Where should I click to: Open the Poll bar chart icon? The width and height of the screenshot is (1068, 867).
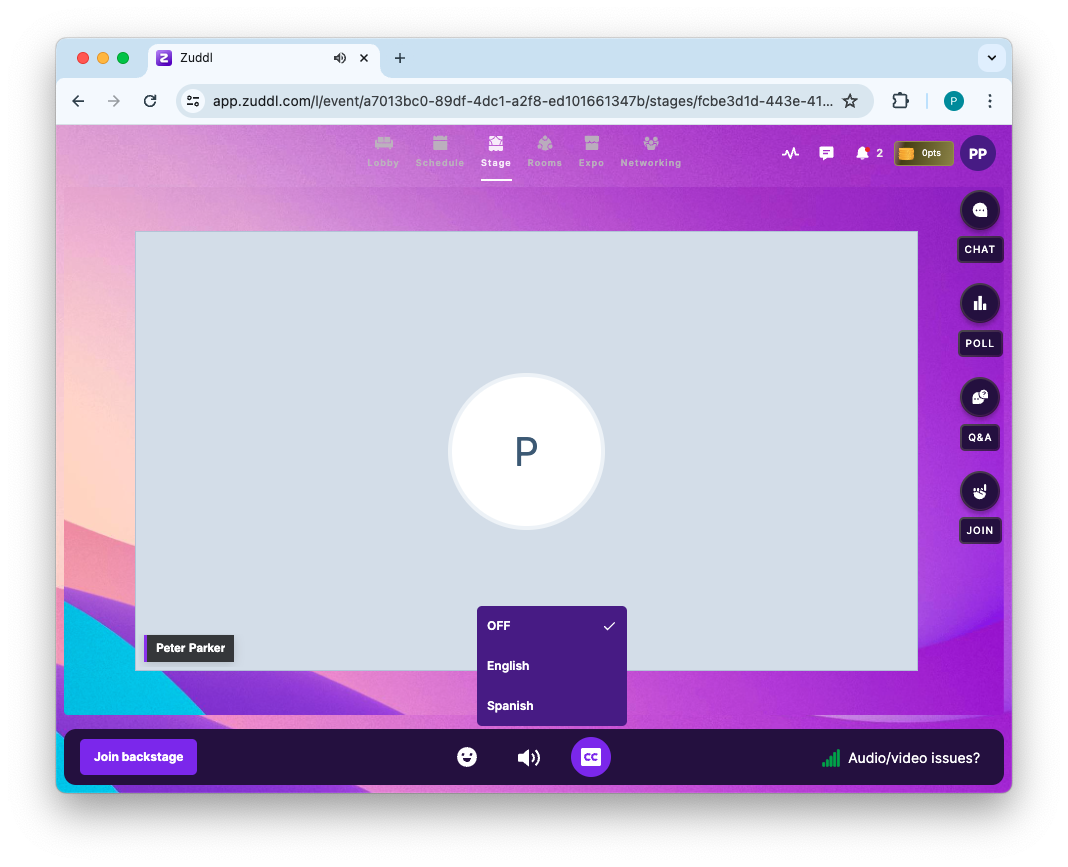979,304
